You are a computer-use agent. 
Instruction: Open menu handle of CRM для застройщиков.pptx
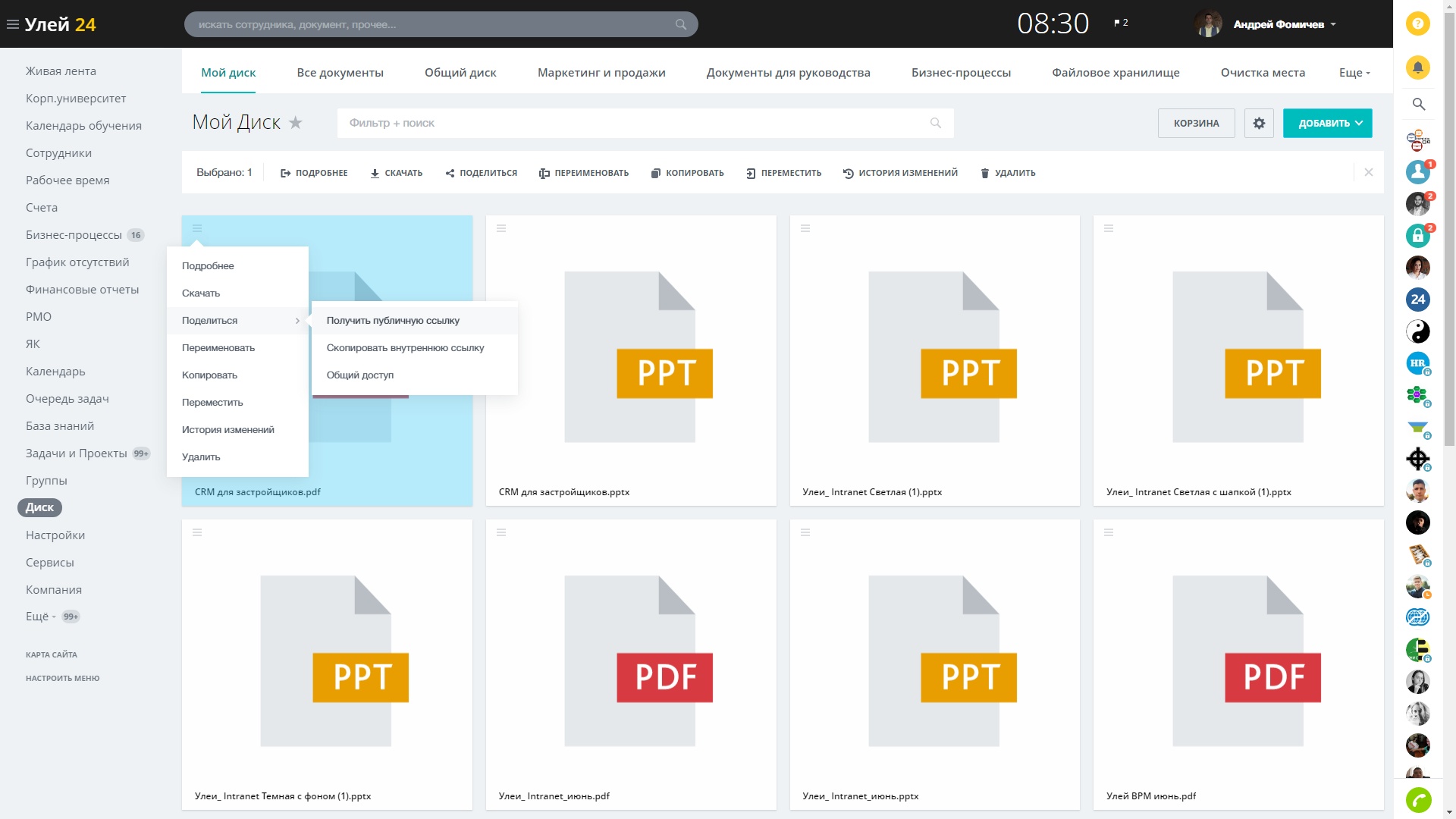pyautogui.click(x=501, y=228)
